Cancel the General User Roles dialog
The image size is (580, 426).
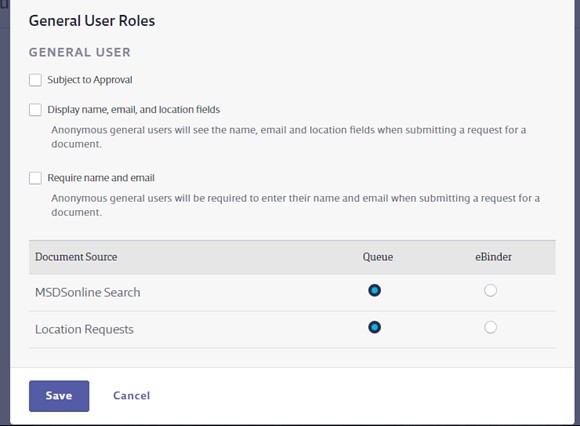pos(132,396)
